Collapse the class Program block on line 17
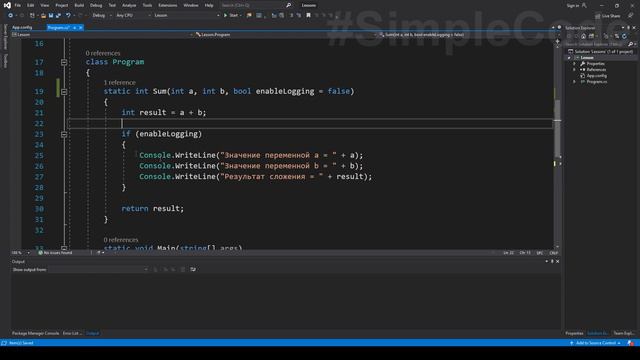 pos(64,62)
